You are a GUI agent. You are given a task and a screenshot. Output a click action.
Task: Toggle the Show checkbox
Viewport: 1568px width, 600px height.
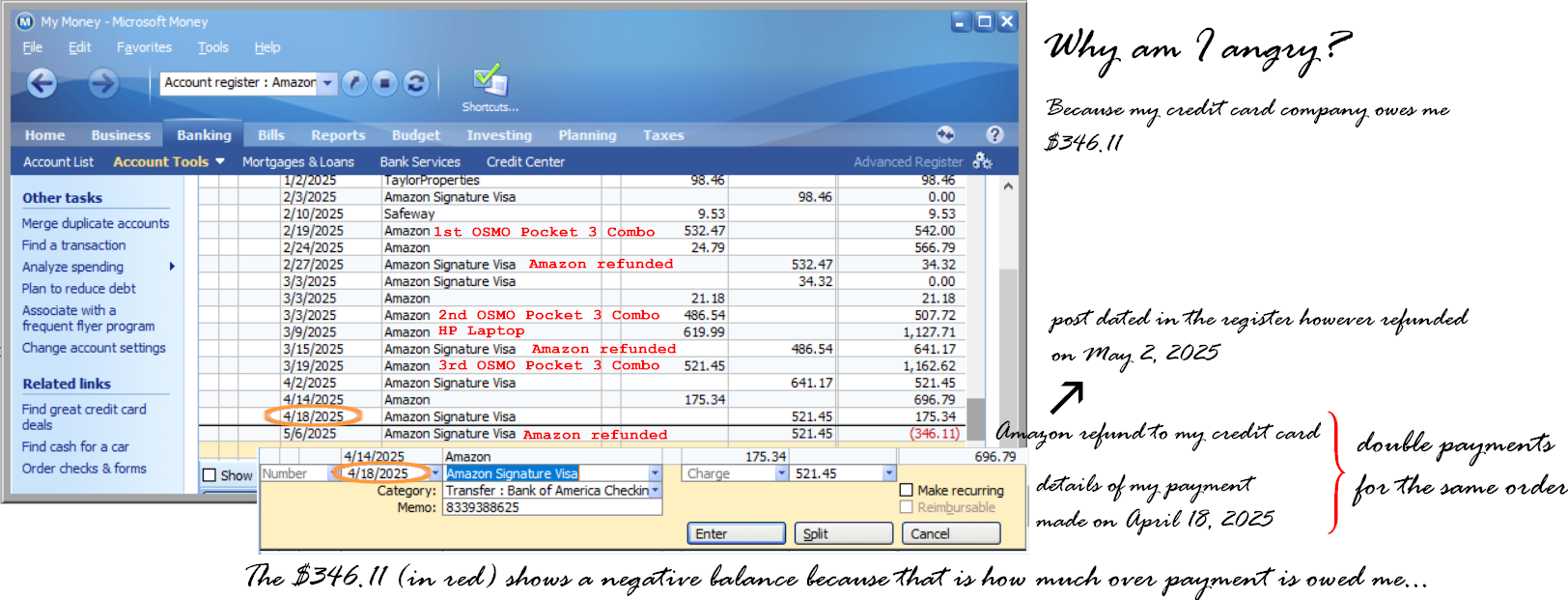(210, 475)
